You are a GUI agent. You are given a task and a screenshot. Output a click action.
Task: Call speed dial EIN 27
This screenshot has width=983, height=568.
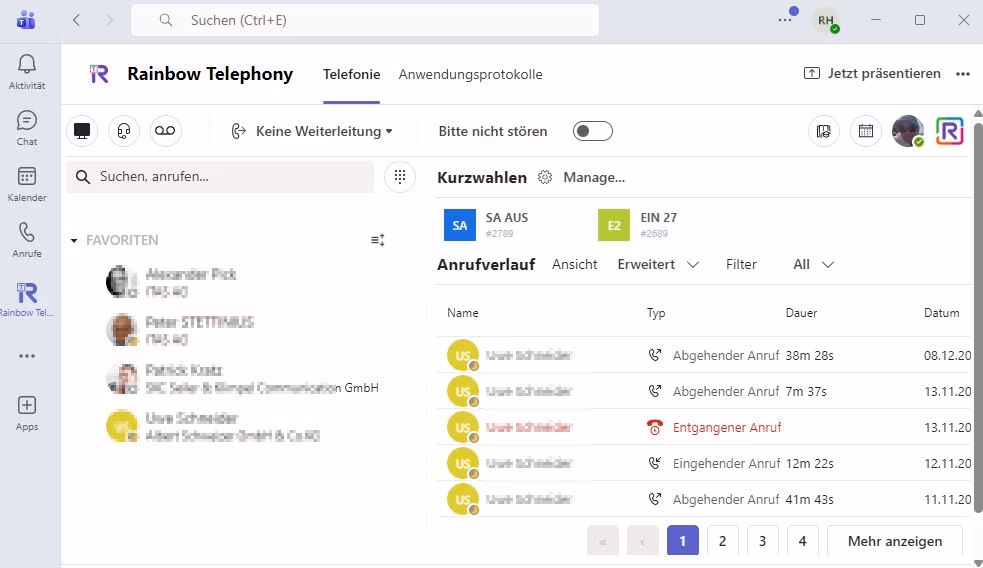tap(638, 225)
